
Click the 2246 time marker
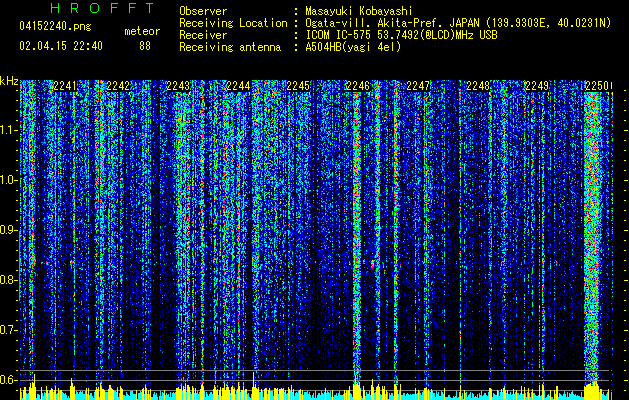[358, 86]
